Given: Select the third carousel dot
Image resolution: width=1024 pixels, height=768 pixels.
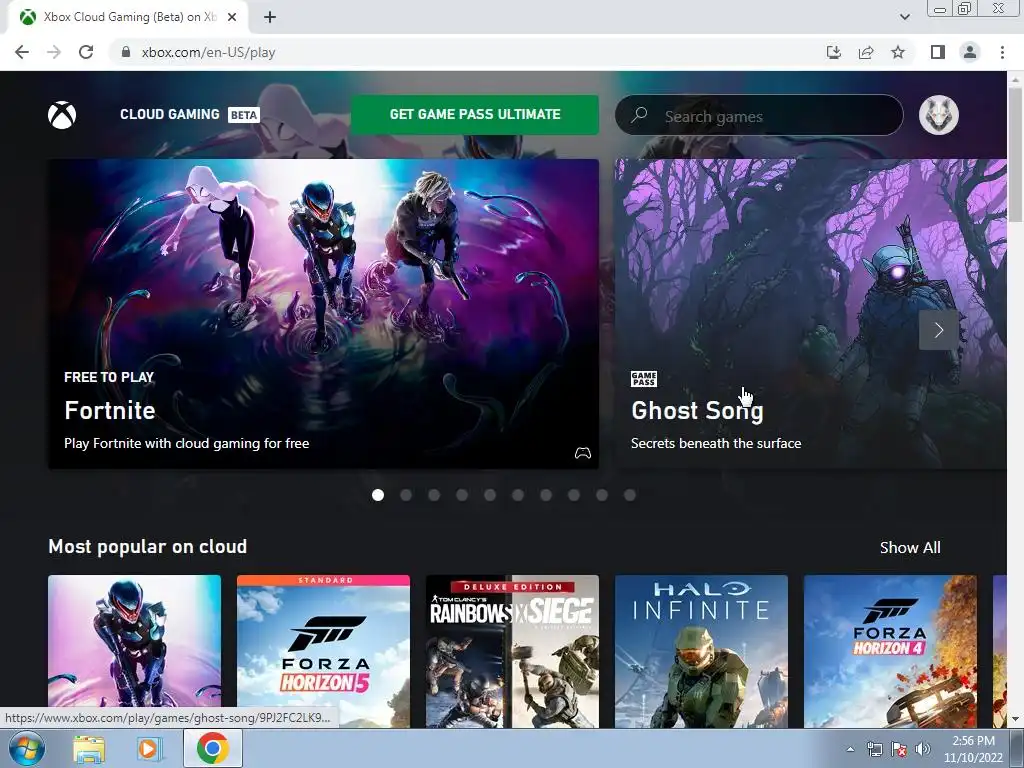Looking at the screenshot, I should coord(434,495).
